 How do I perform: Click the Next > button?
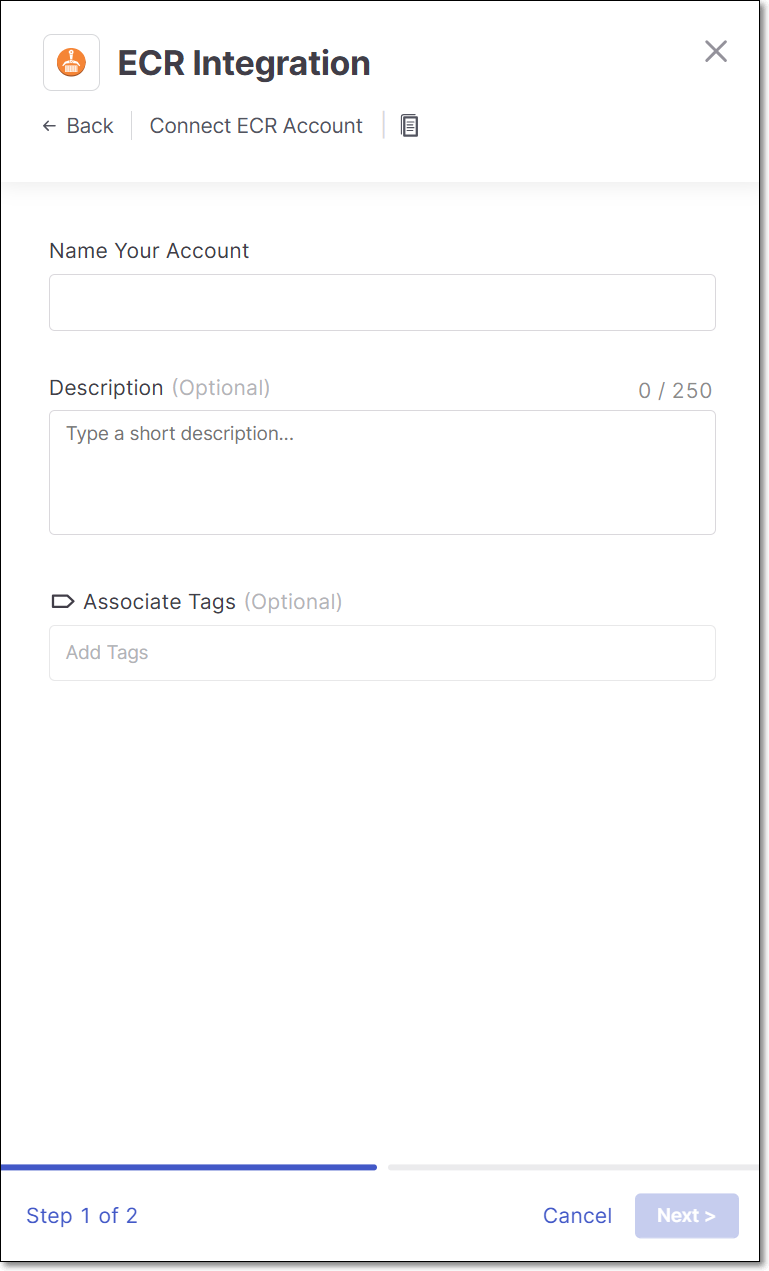point(686,1216)
